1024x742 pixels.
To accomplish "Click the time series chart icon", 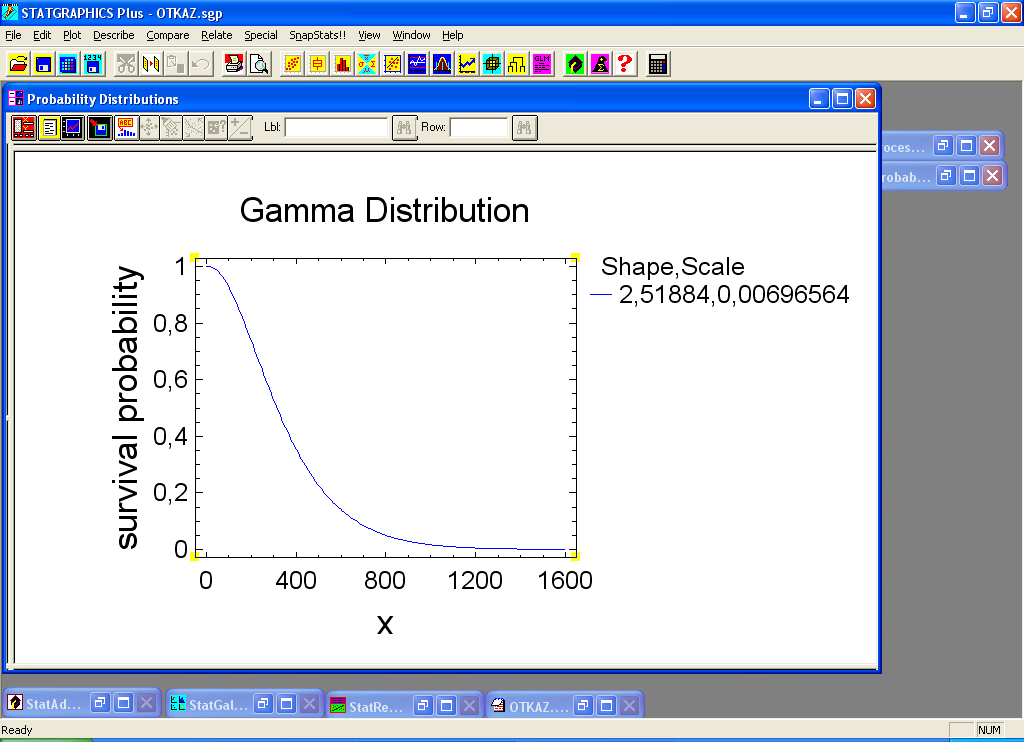I will (417, 64).
